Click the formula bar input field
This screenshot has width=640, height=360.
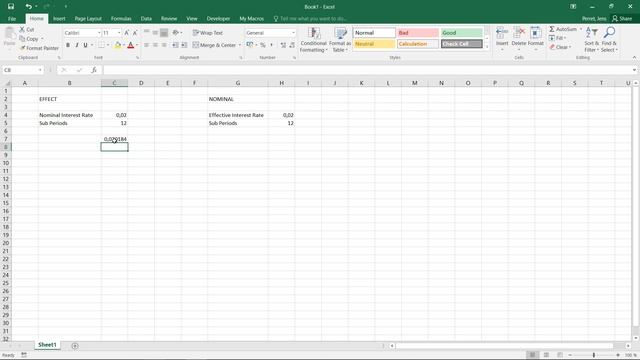tap(367, 70)
